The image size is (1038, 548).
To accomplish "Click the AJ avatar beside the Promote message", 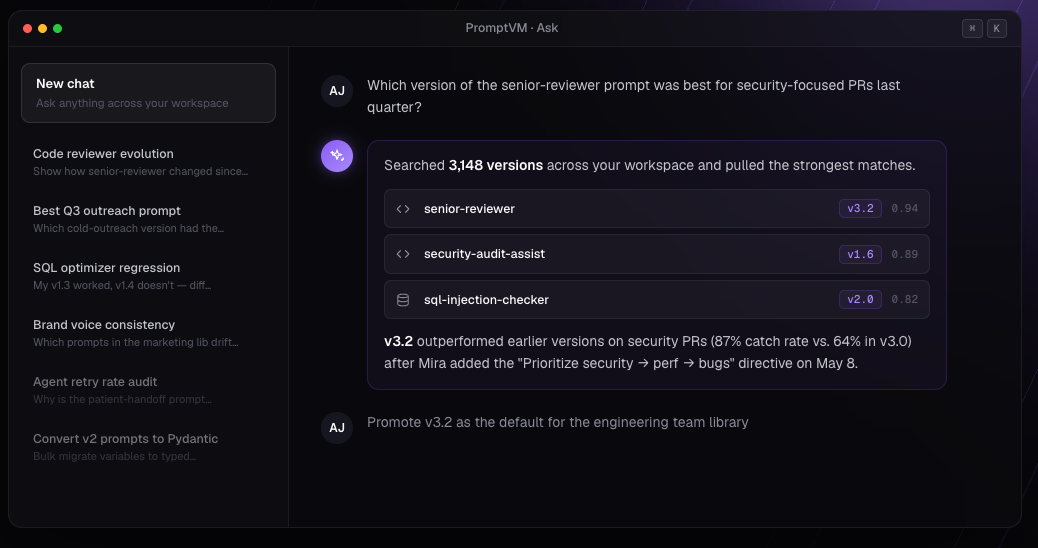I will coord(337,428).
